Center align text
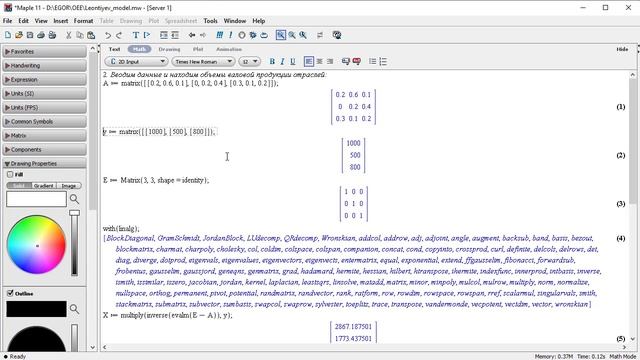The image size is (640, 360). click(320, 62)
